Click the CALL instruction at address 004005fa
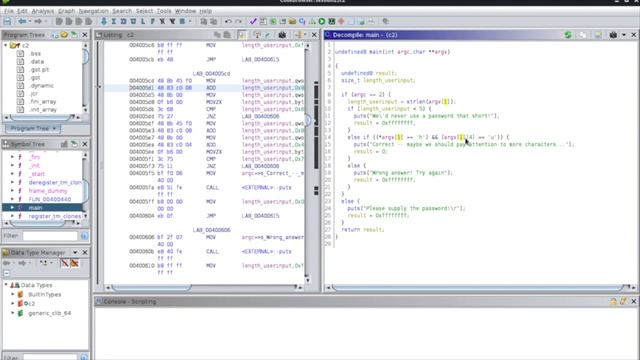640x360 pixels. click(x=212, y=187)
